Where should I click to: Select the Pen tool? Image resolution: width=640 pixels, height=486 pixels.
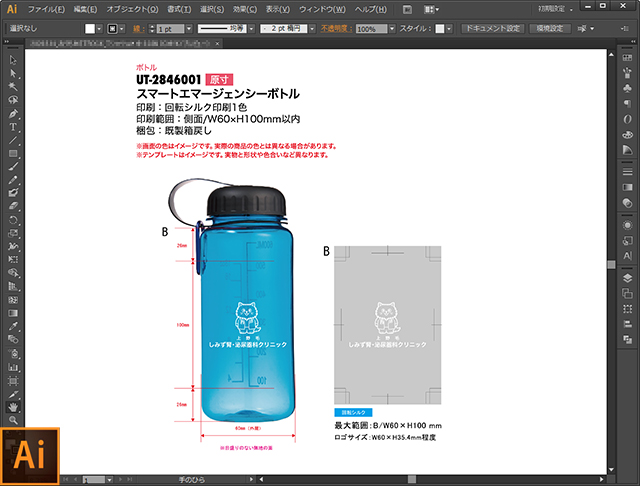[x=13, y=113]
